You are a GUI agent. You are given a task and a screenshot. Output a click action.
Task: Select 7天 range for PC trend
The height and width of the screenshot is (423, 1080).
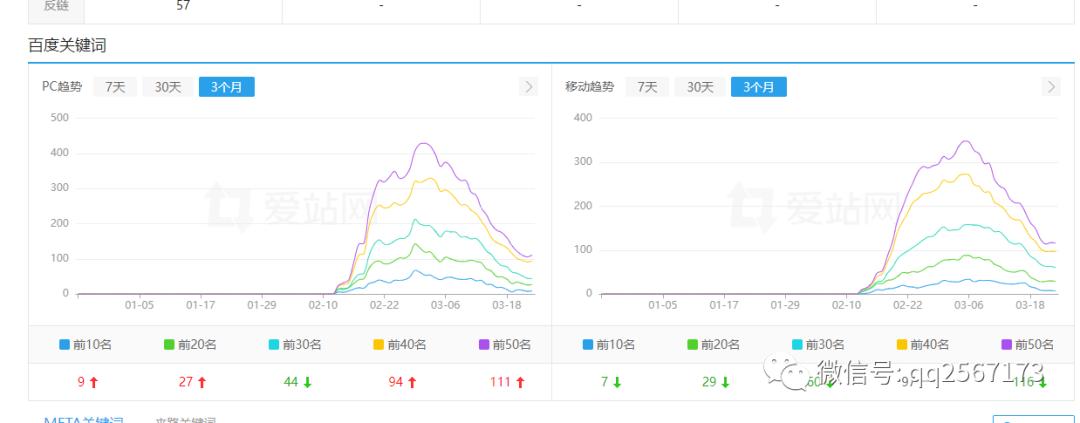(x=115, y=87)
